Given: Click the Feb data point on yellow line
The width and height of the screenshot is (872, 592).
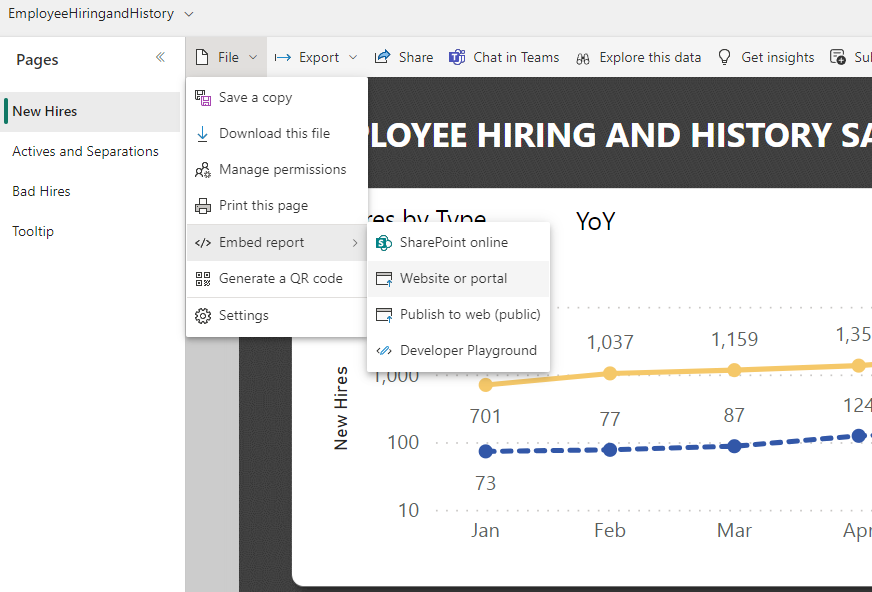Looking at the screenshot, I should 610,373.
